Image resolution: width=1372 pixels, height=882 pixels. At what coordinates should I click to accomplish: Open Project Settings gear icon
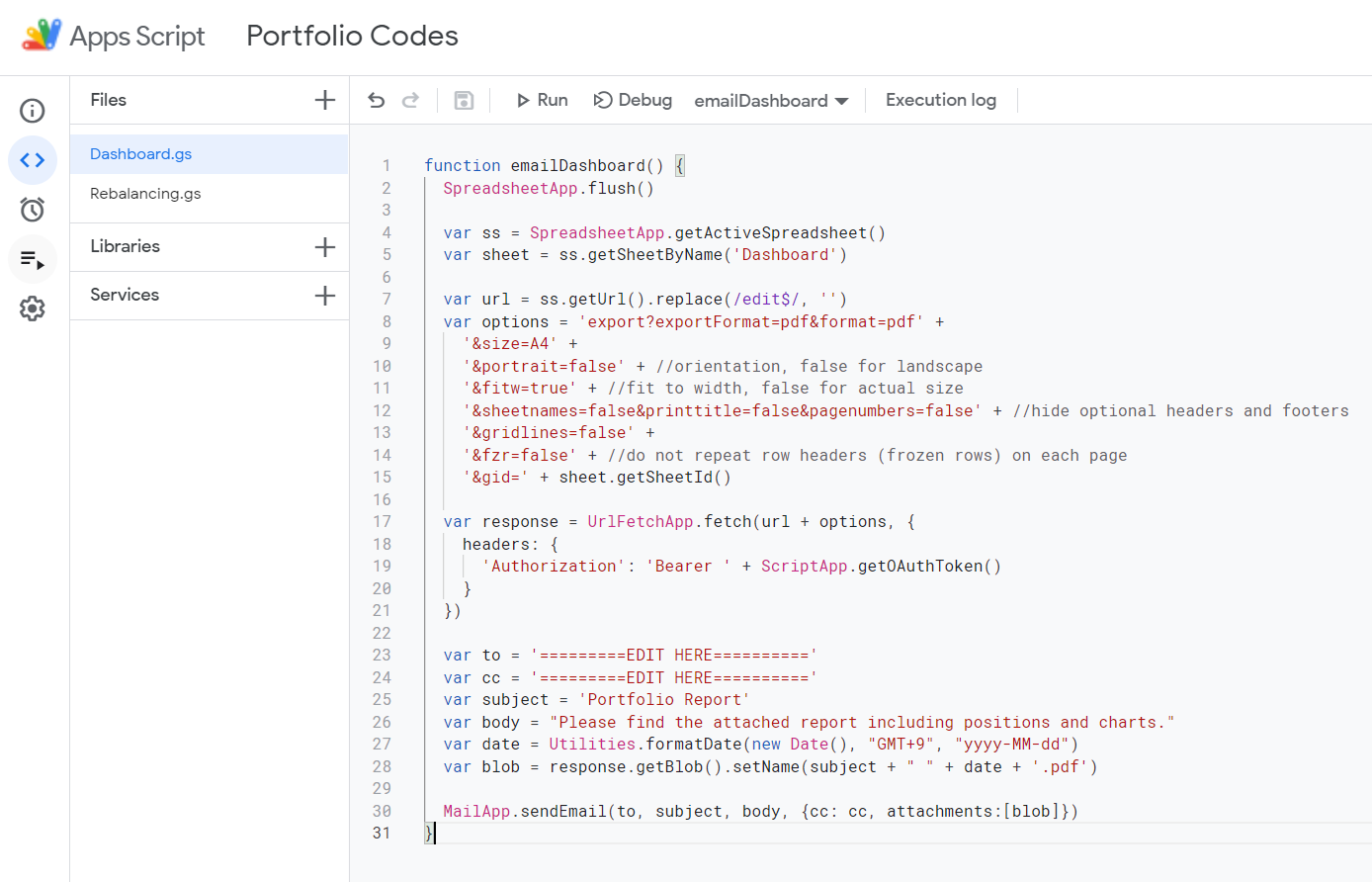pyautogui.click(x=33, y=309)
